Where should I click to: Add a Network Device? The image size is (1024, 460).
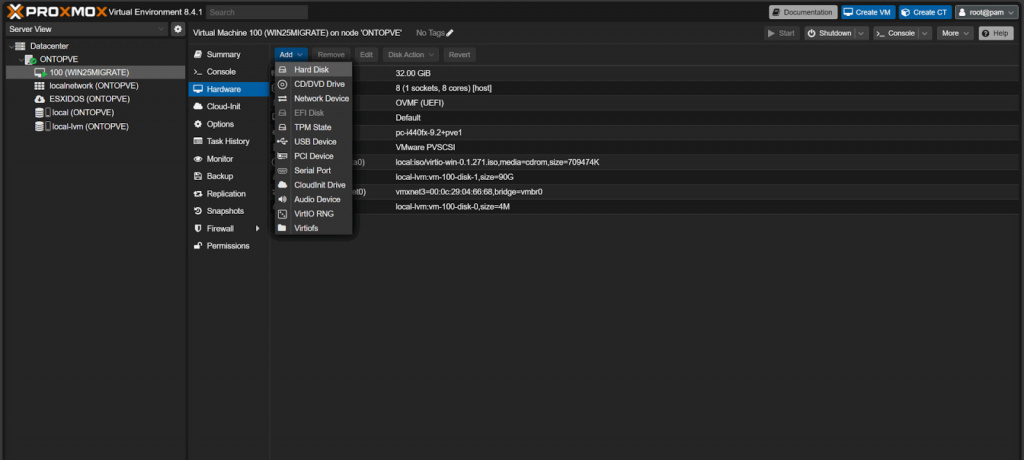(x=313, y=98)
